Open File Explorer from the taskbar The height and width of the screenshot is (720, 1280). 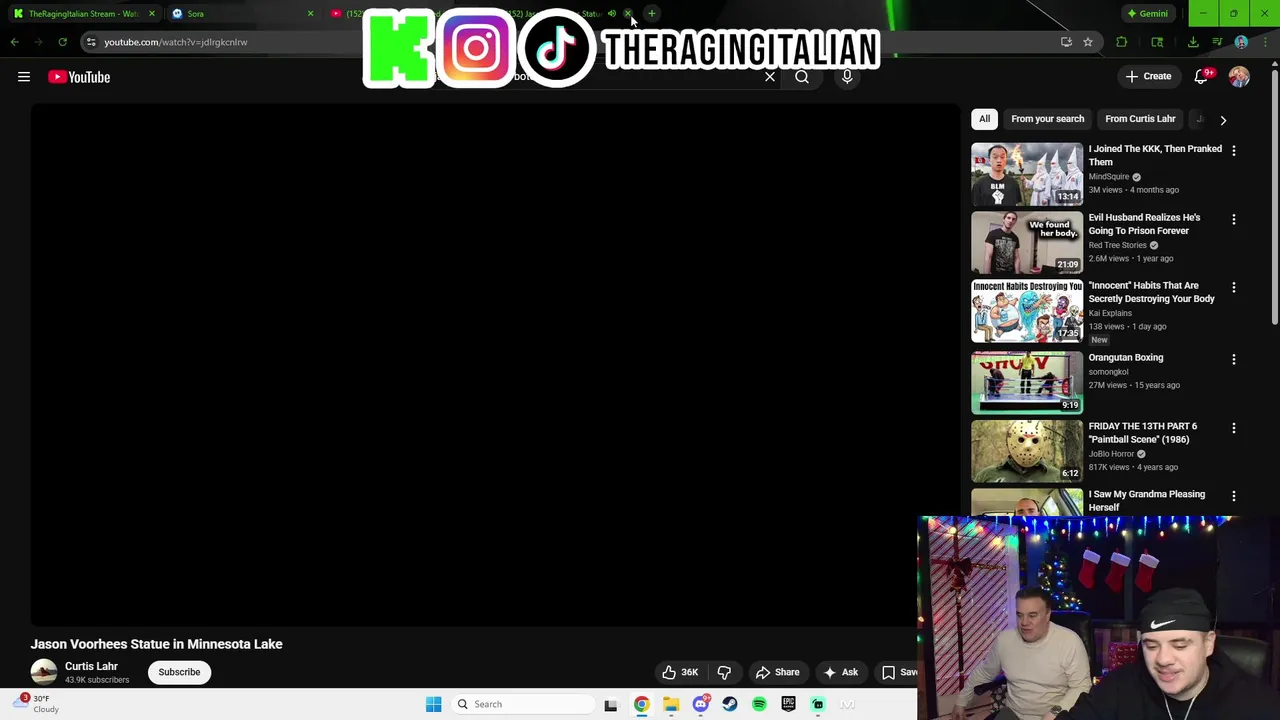click(x=671, y=704)
